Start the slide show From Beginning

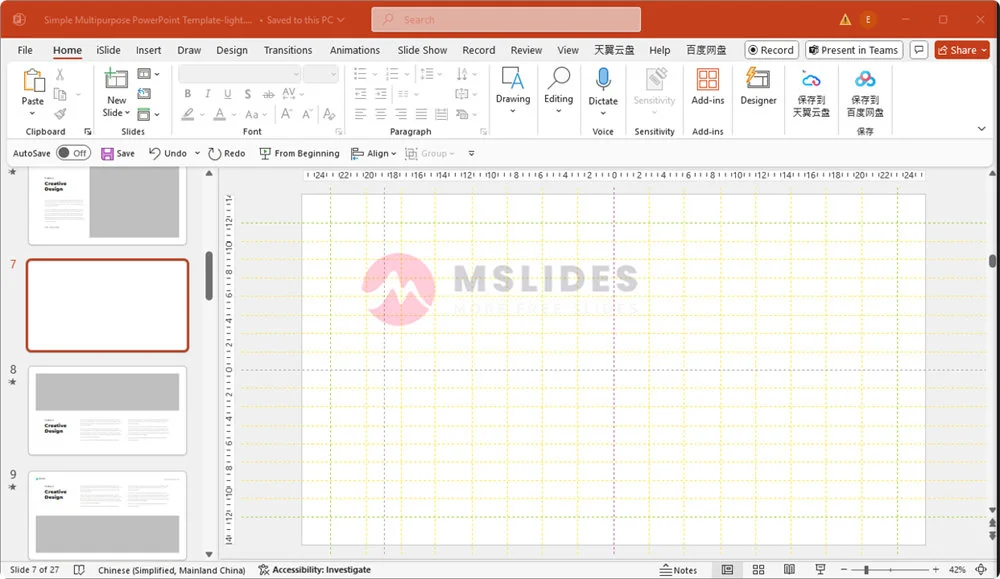[299, 154]
